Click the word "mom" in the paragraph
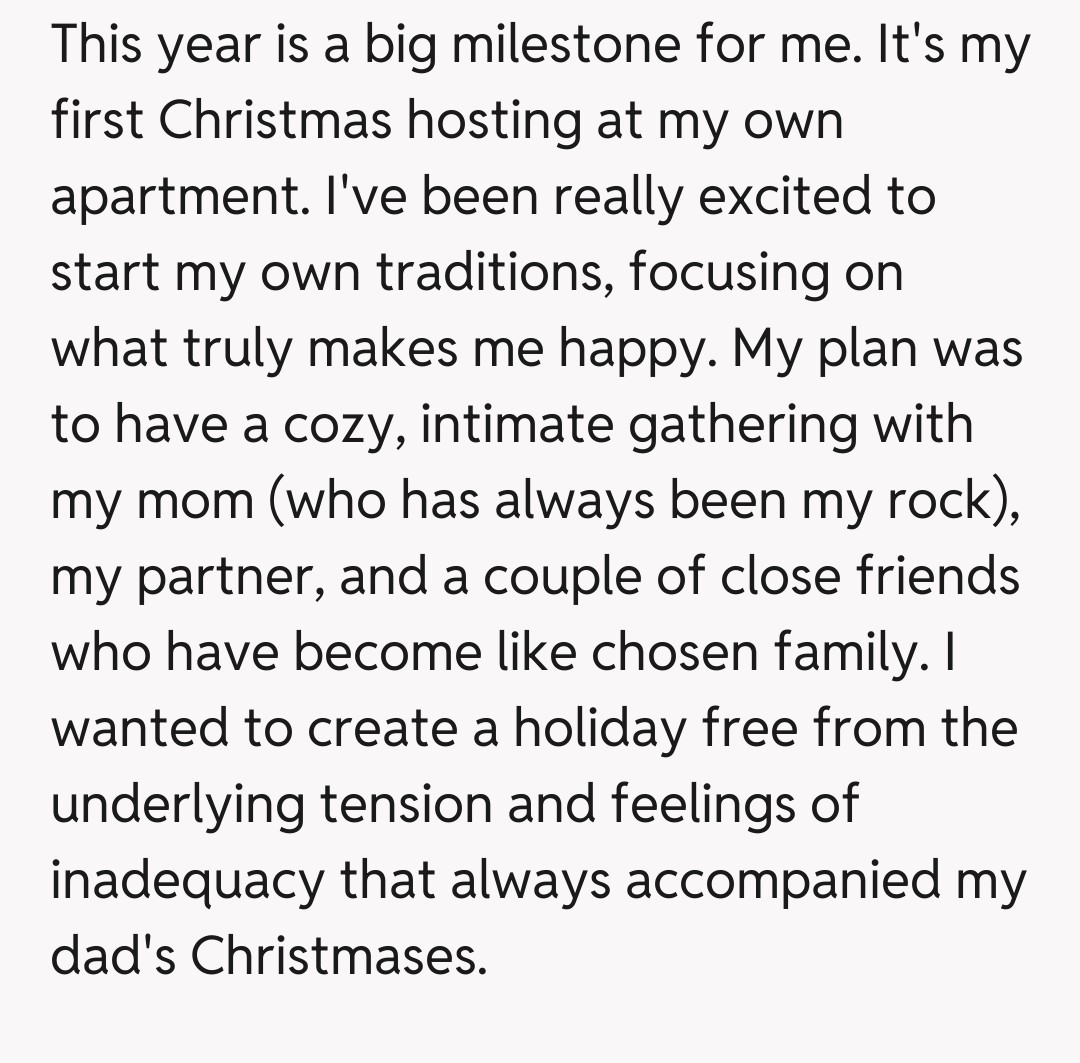The width and height of the screenshot is (1080, 1063). click(x=198, y=501)
